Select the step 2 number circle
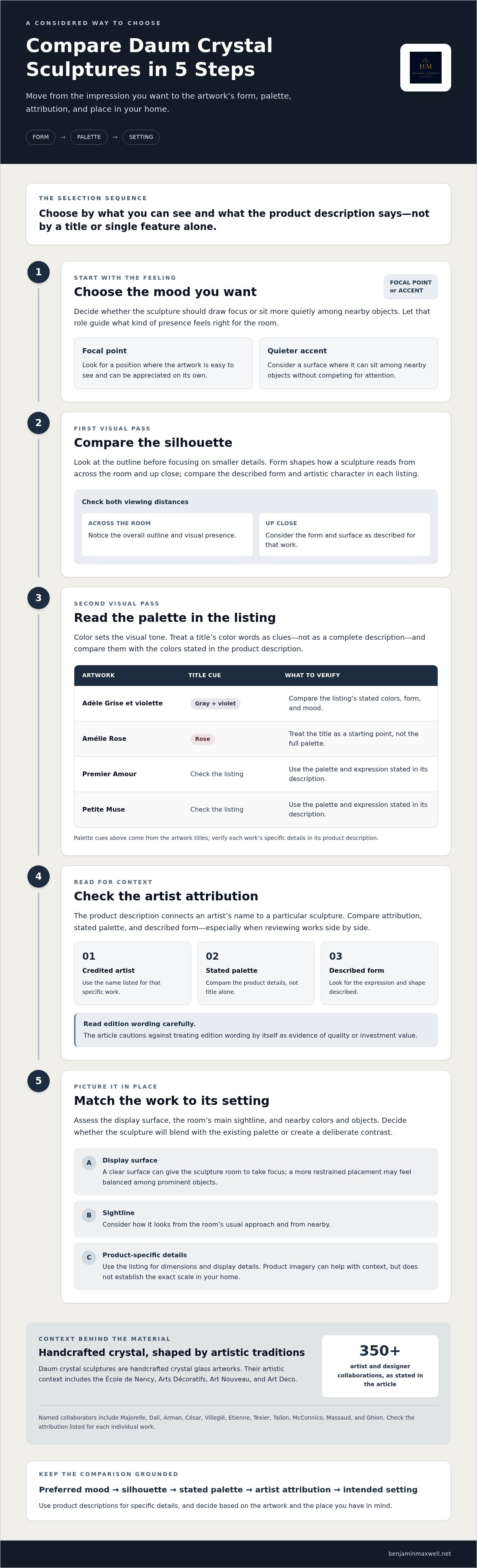Screen dimensions: 477x1568 [38, 423]
